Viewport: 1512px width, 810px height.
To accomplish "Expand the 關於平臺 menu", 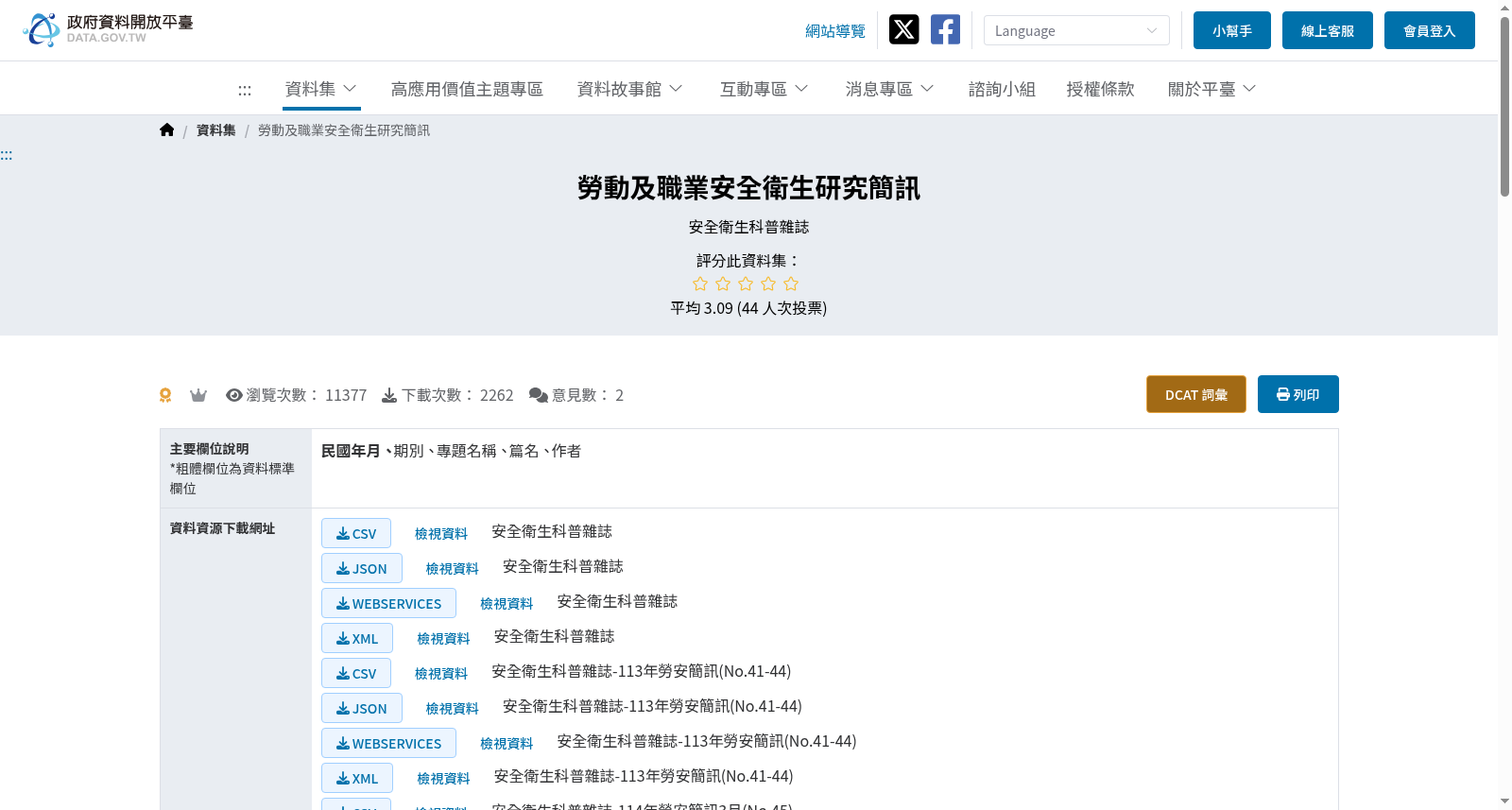I will point(1212,89).
